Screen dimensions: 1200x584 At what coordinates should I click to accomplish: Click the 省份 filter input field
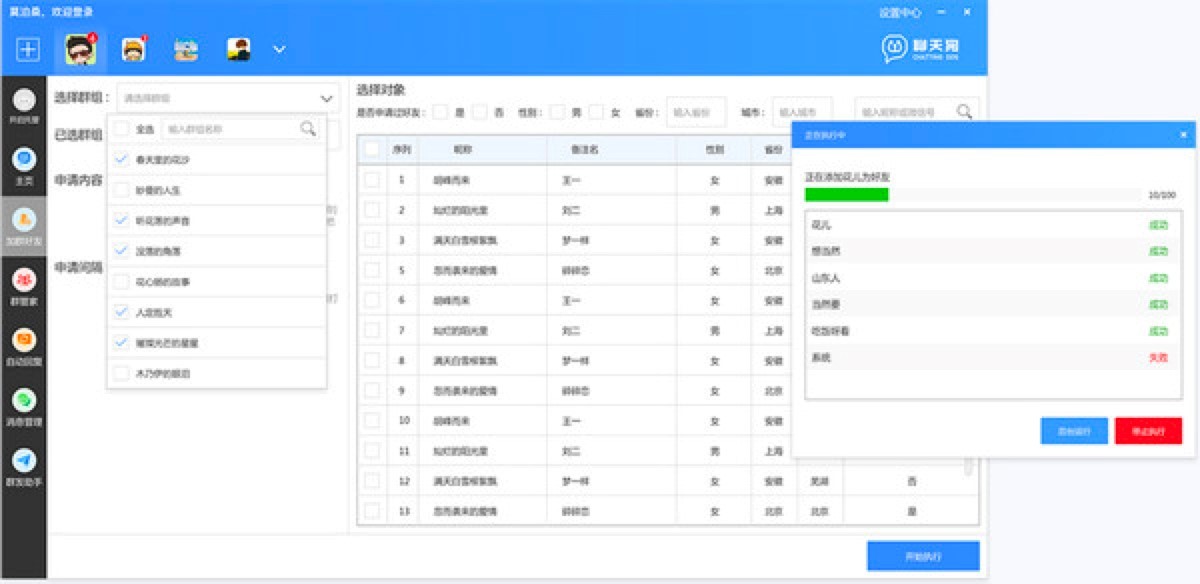point(696,112)
